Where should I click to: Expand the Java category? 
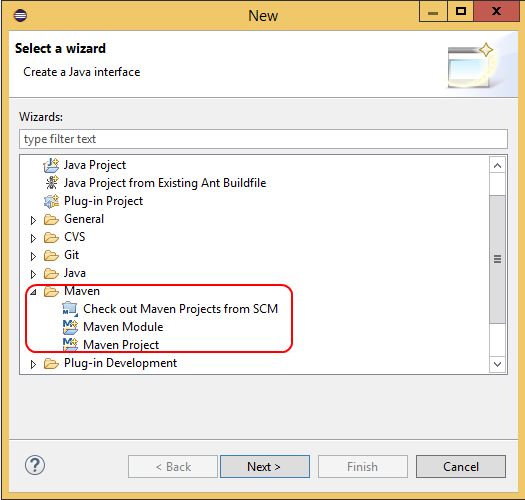coord(33,275)
